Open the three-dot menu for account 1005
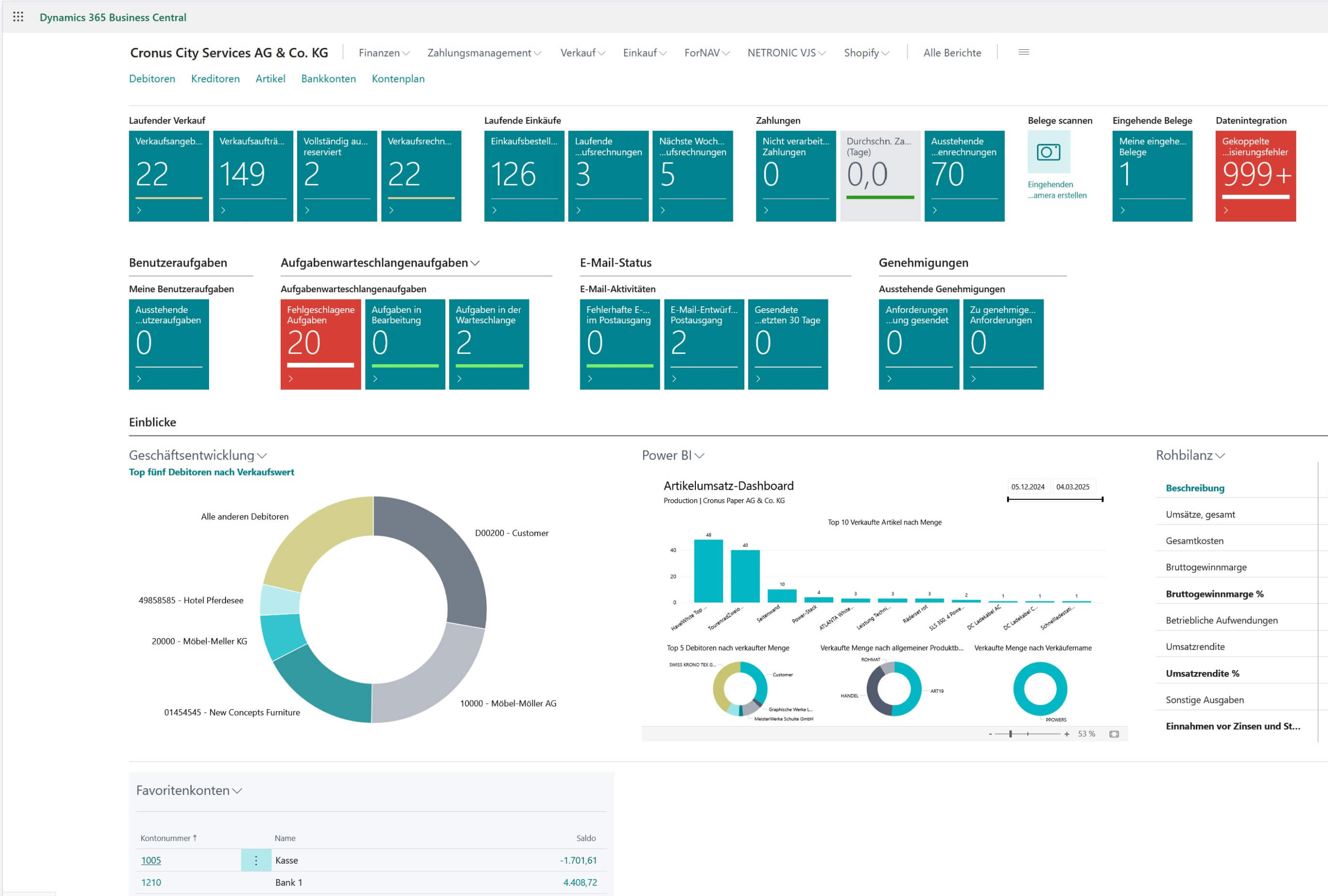 [256, 860]
